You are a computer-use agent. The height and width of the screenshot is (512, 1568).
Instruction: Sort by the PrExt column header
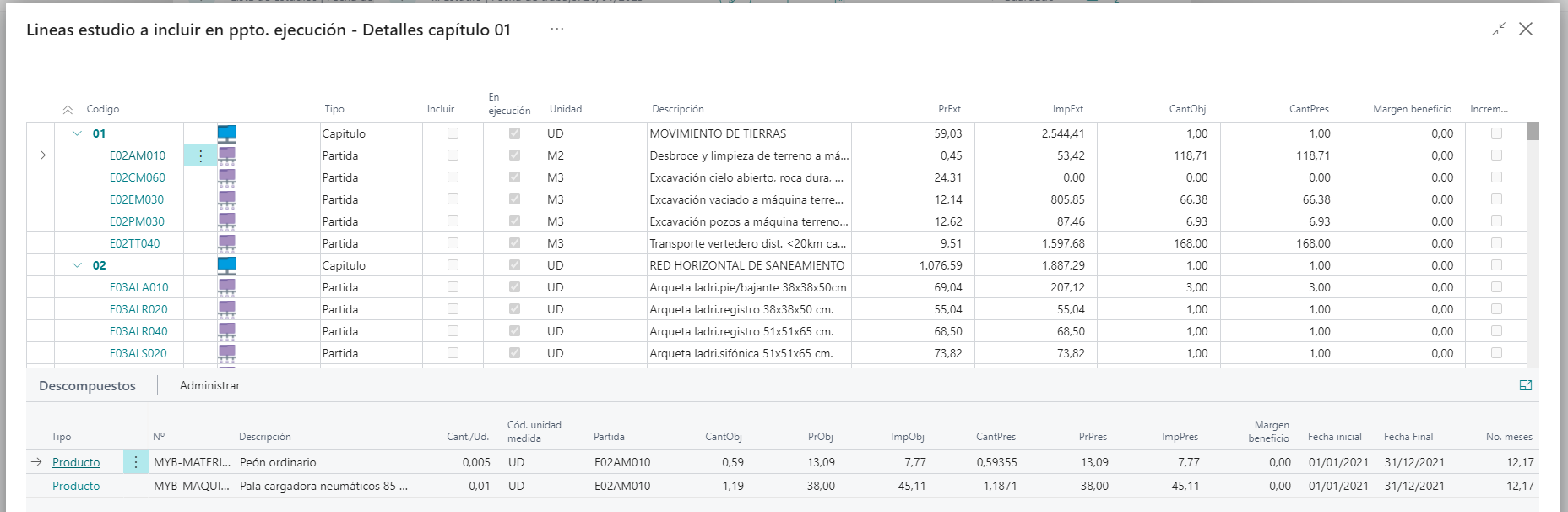click(949, 109)
